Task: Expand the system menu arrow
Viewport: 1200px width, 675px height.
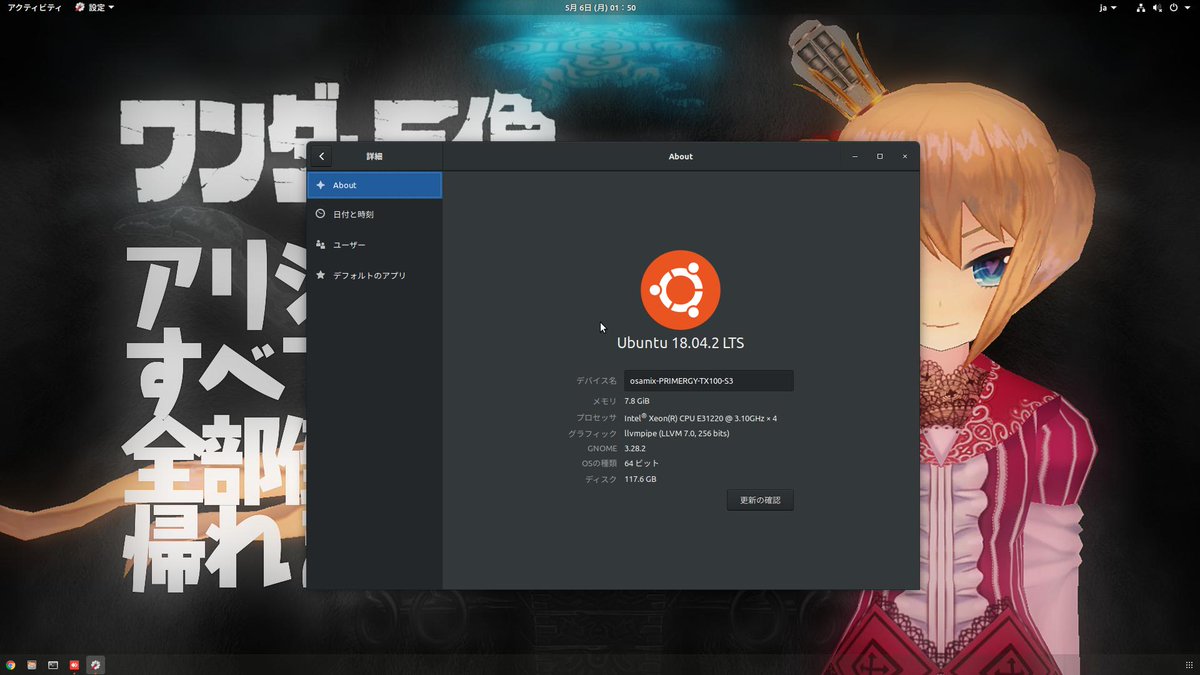Action: coord(1188,7)
